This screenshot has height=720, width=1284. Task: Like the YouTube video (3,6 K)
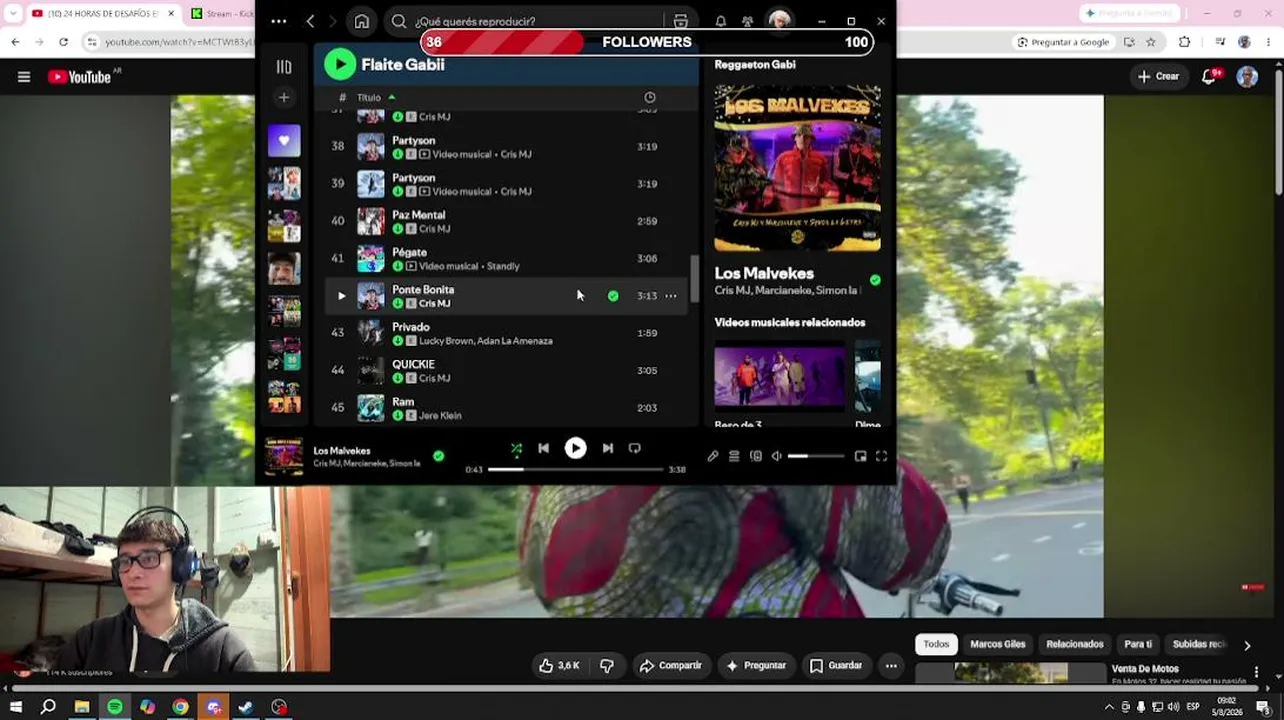coord(558,666)
